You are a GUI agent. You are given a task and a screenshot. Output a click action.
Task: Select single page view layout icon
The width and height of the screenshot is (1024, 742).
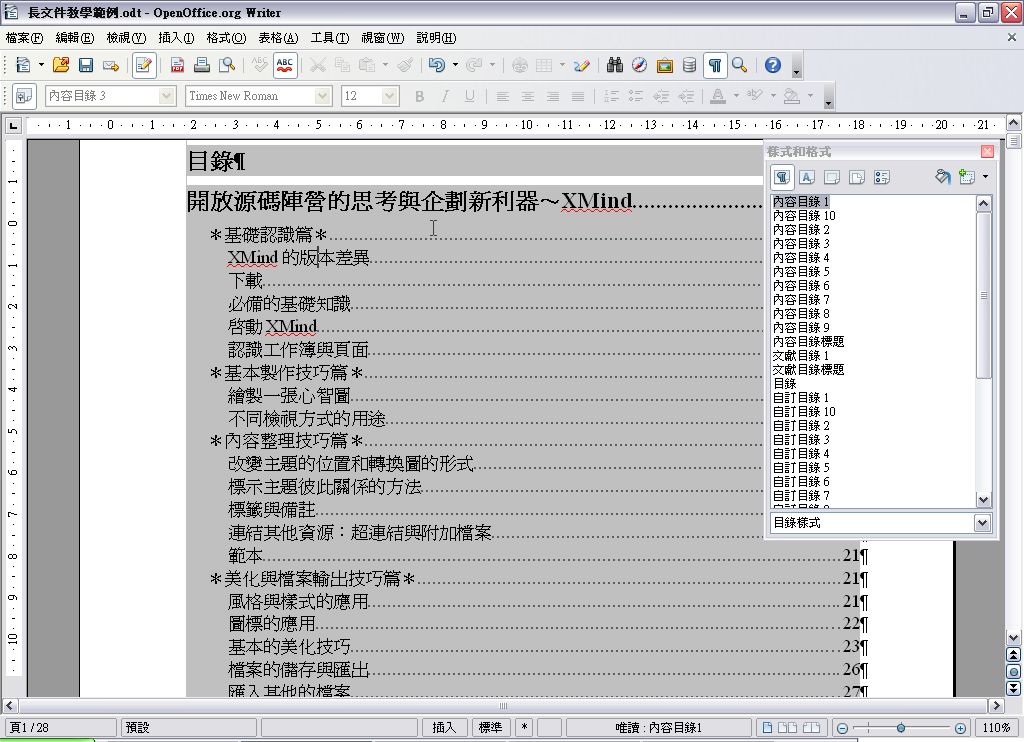point(767,727)
